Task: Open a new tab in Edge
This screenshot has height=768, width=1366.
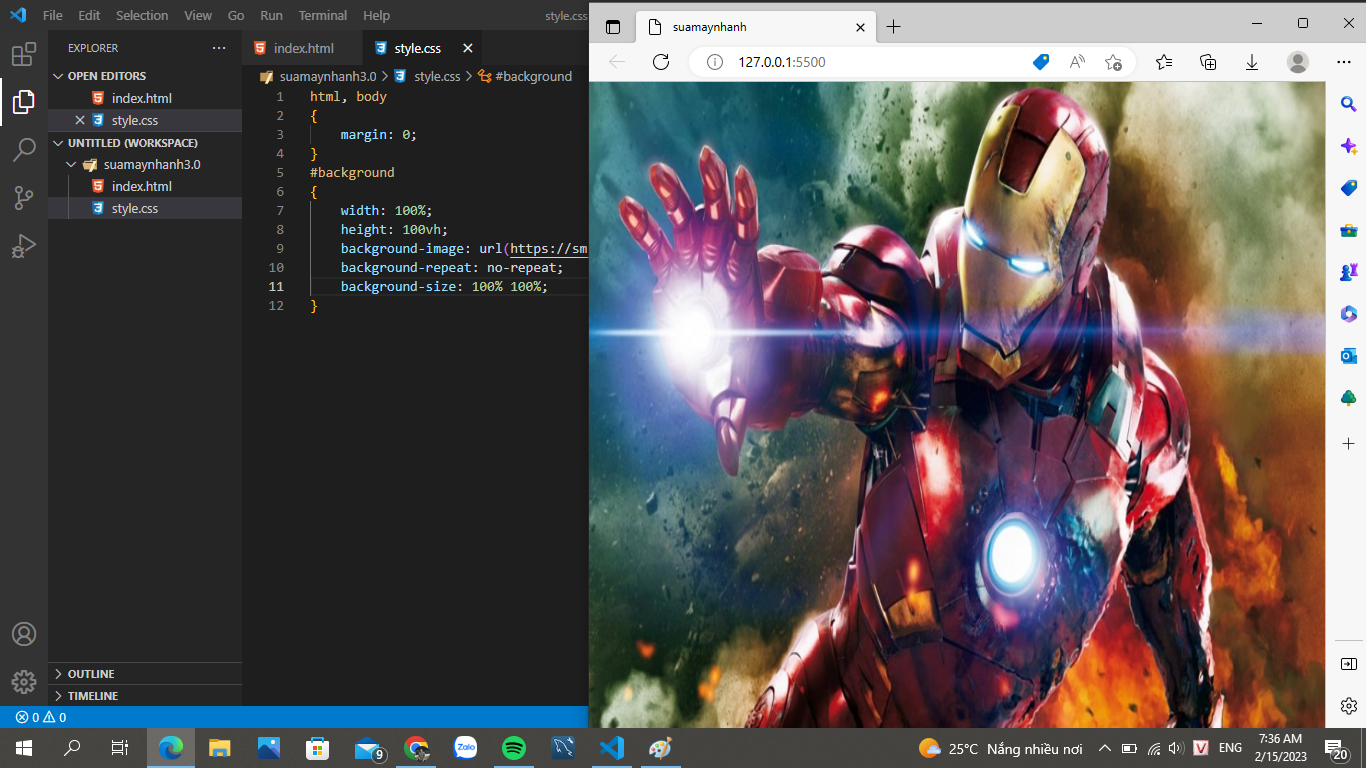Action: [x=893, y=26]
